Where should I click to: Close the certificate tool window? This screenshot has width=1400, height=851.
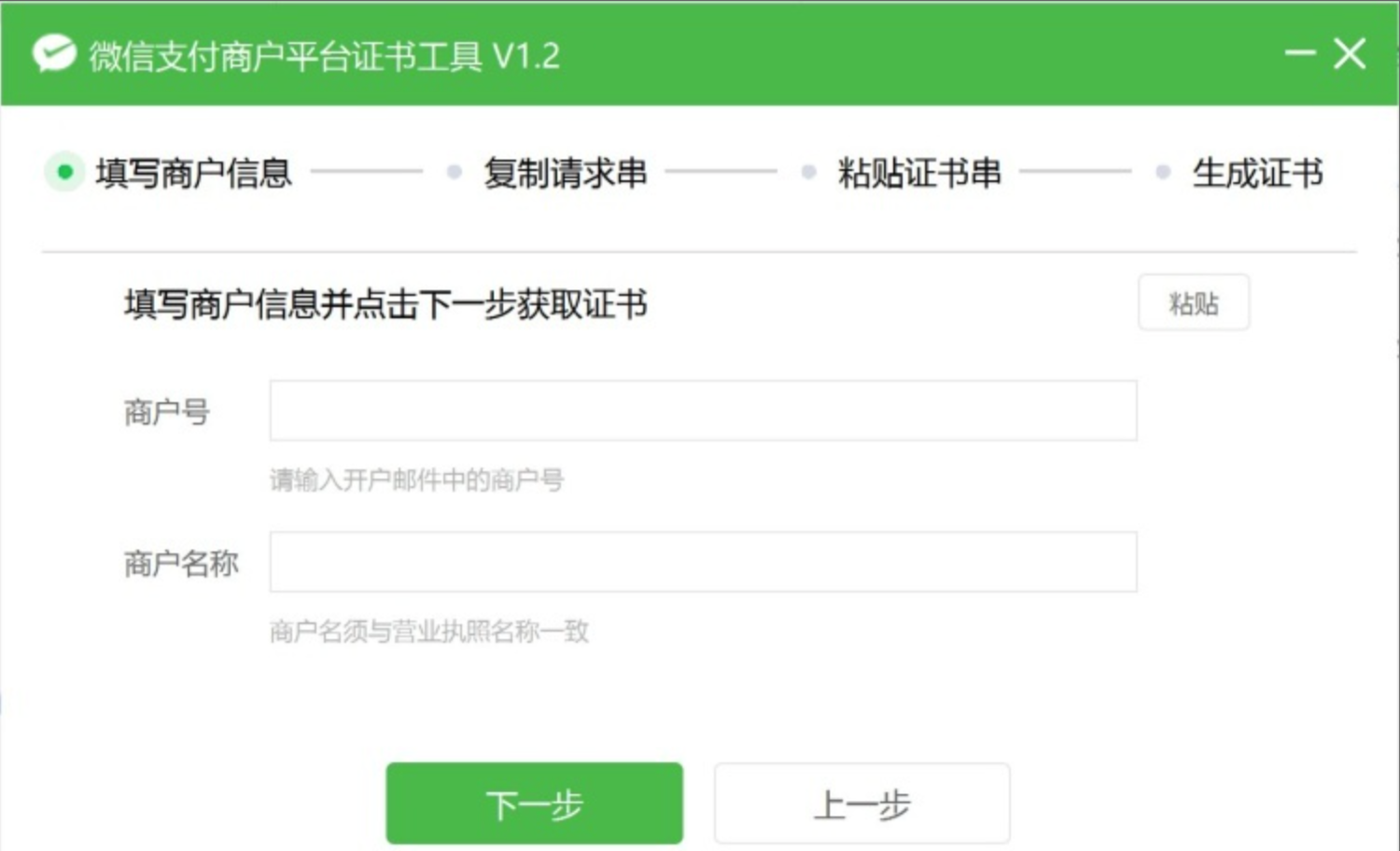(1350, 53)
